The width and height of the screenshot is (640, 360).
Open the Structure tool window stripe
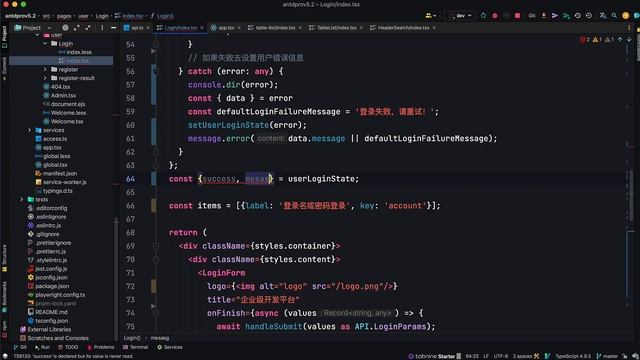point(4,258)
